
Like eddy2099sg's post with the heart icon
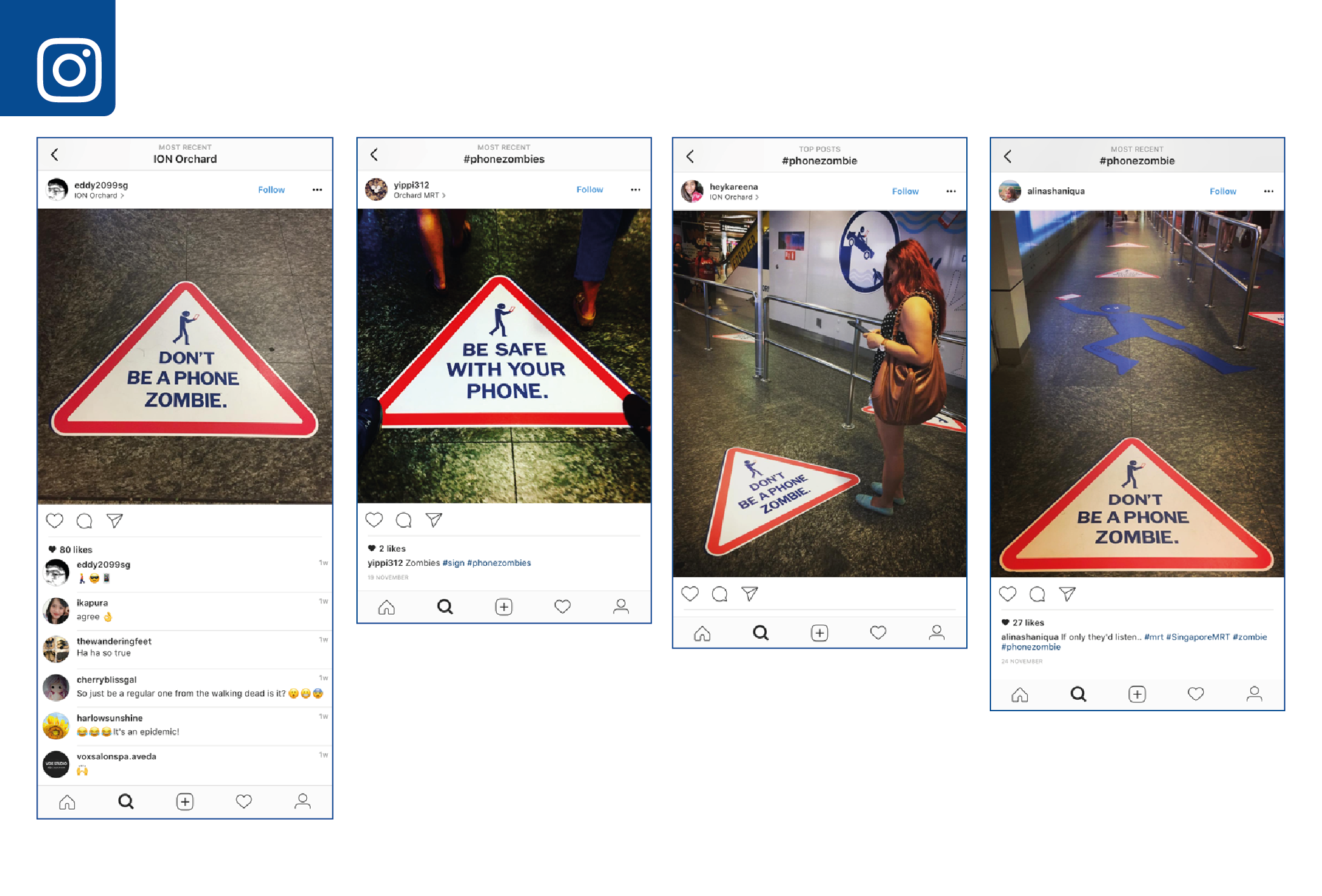pos(55,521)
